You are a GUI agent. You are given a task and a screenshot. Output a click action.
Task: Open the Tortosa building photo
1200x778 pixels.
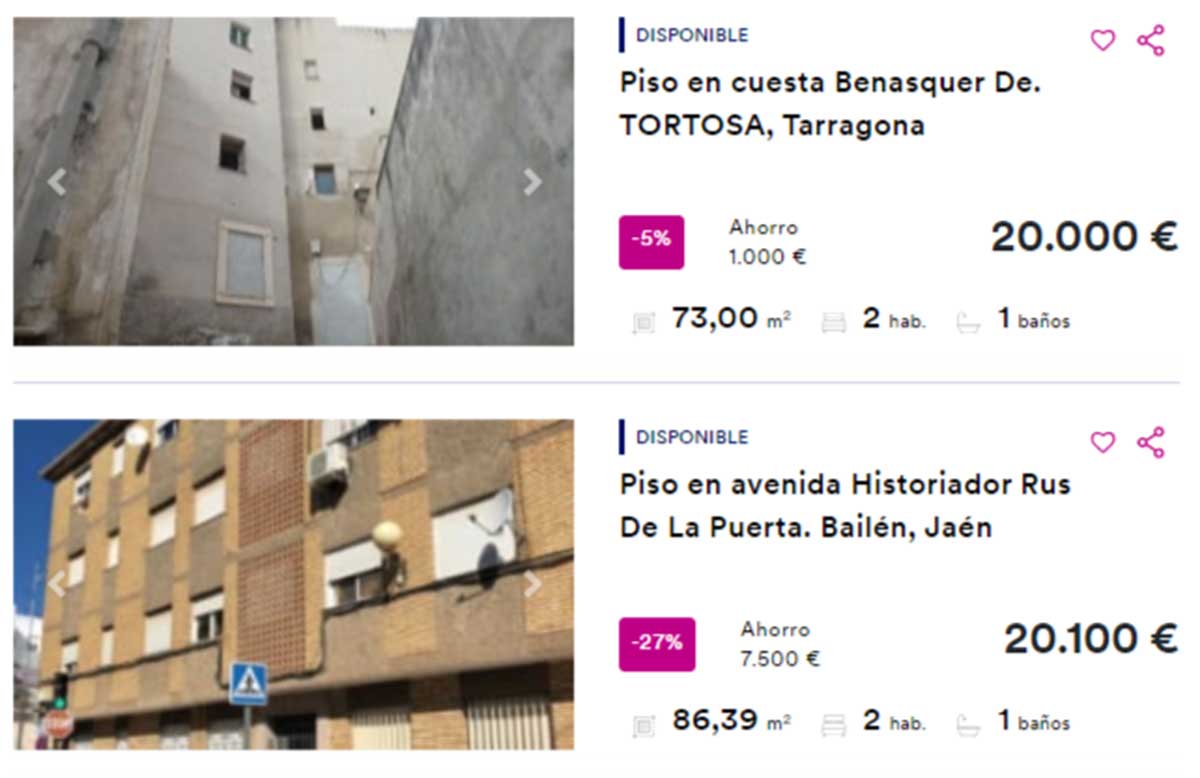293,181
